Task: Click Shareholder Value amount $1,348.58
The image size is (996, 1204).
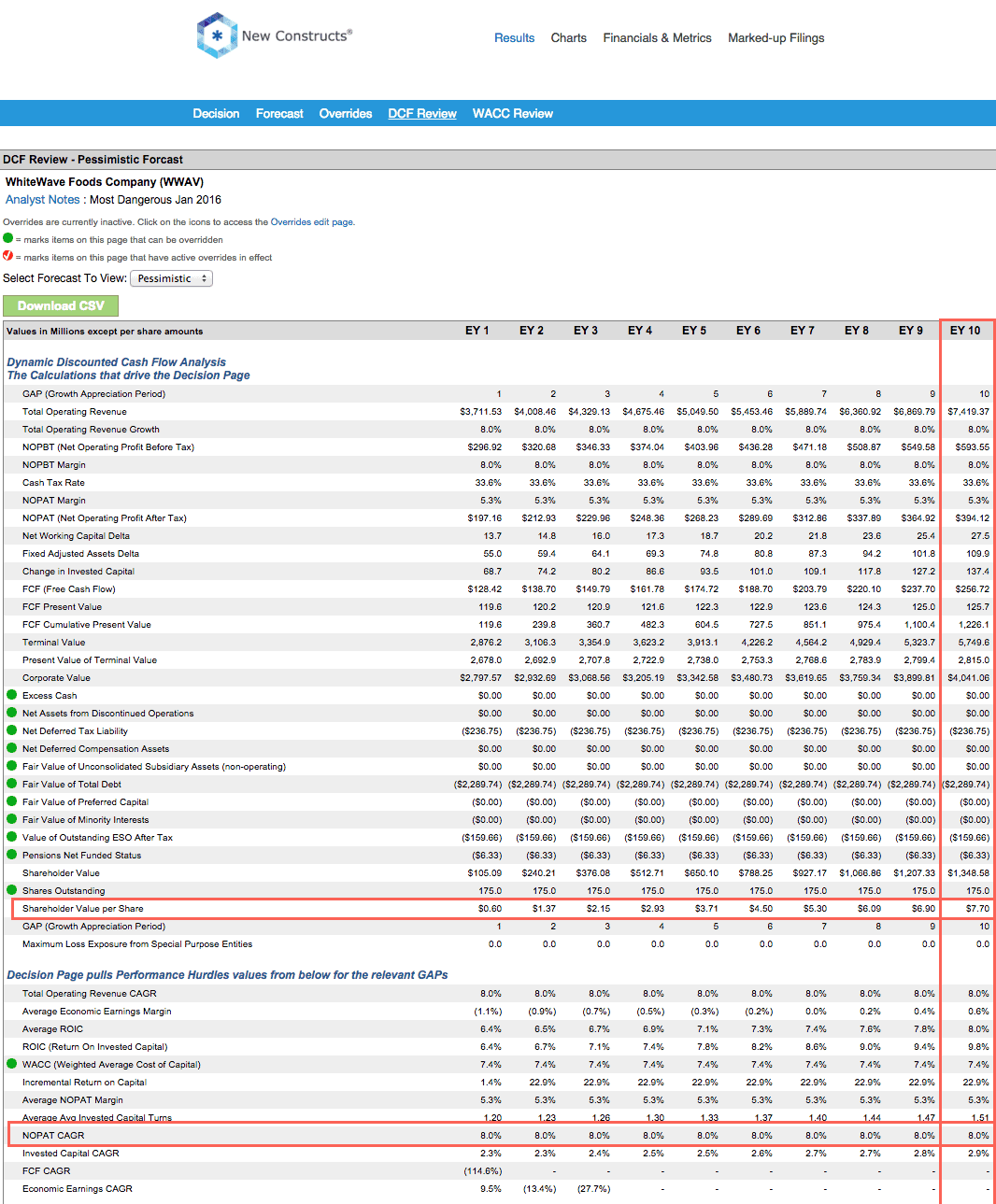Action: [968, 873]
